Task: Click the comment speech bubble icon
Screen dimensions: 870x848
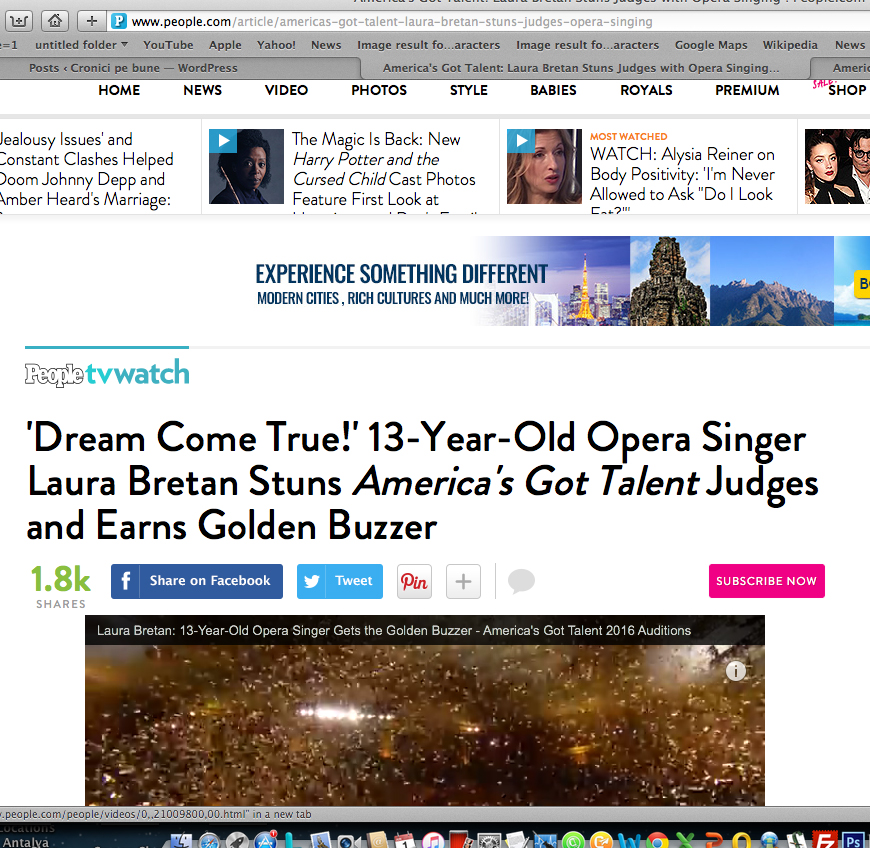Action: pyautogui.click(x=521, y=581)
